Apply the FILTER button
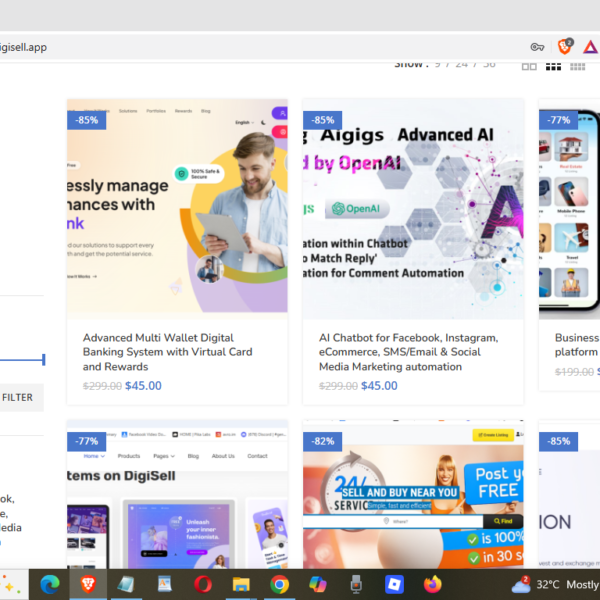 (18, 398)
